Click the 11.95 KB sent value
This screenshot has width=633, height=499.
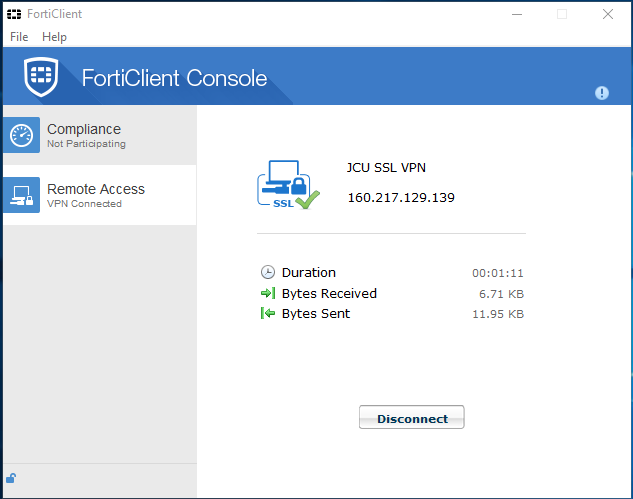click(x=498, y=314)
